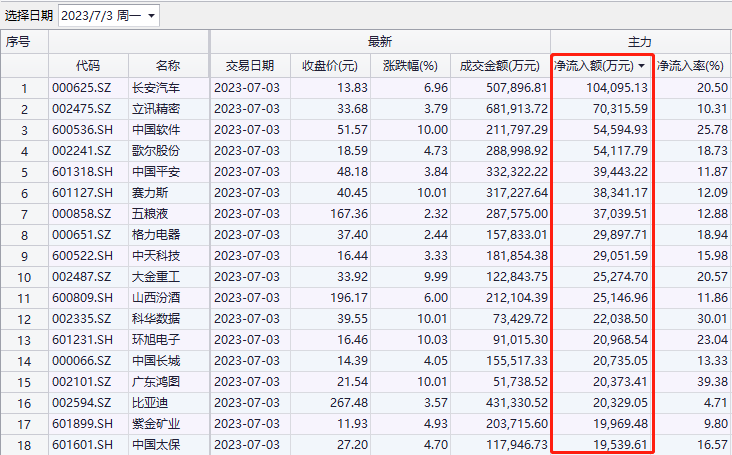Screen dimensions: 732x455
Task: Select the 主力 group header
Action: pyautogui.click(x=640, y=42)
